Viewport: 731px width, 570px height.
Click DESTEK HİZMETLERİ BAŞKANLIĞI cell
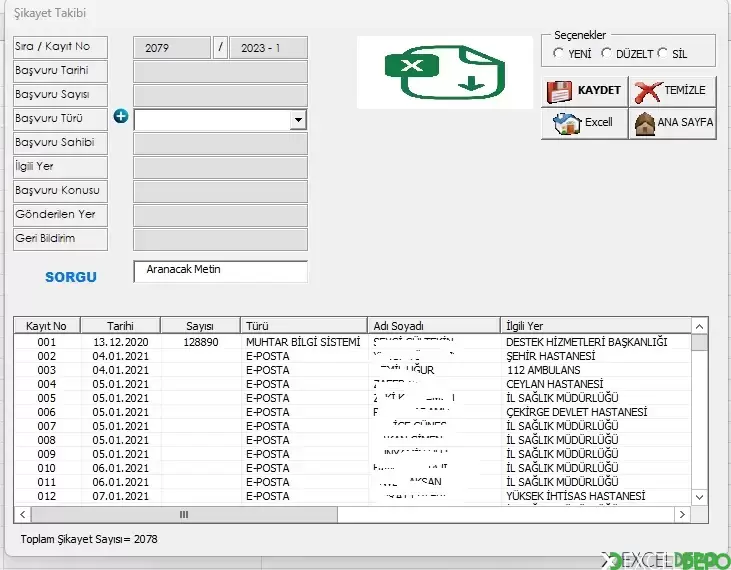(586, 342)
